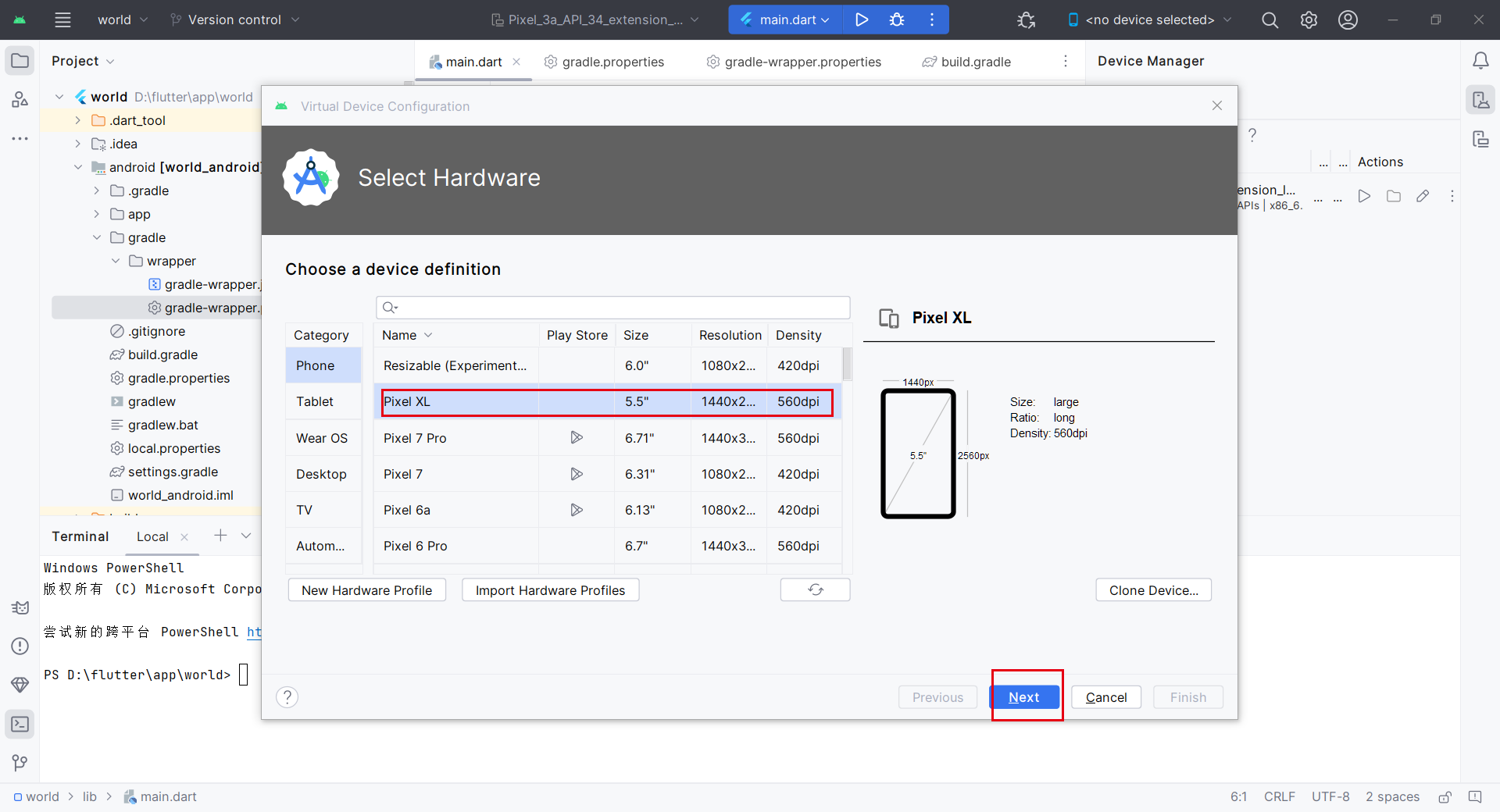Open the Notifications bell
This screenshot has height=812, width=1500.
(1480, 61)
